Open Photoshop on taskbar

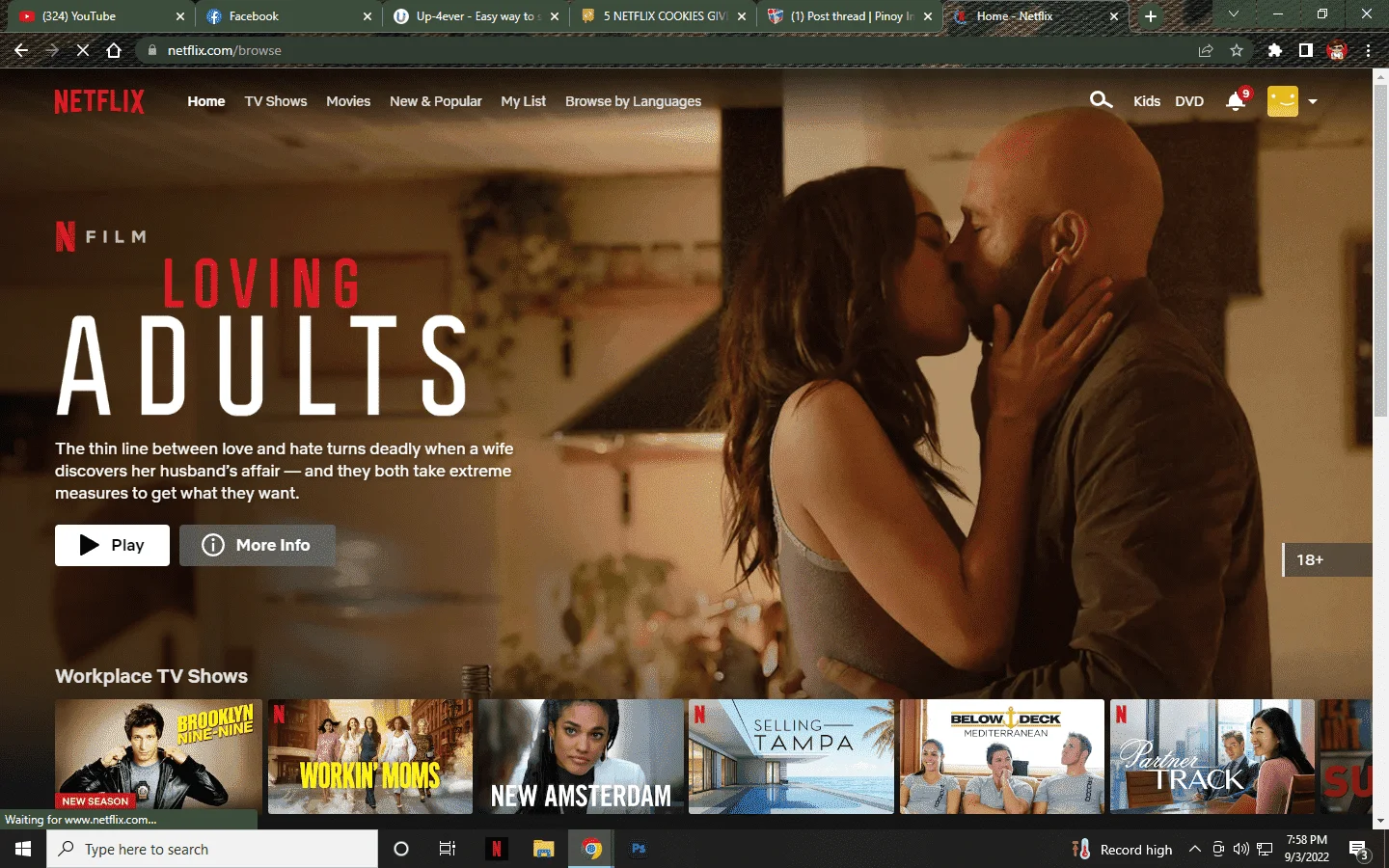pos(639,849)
